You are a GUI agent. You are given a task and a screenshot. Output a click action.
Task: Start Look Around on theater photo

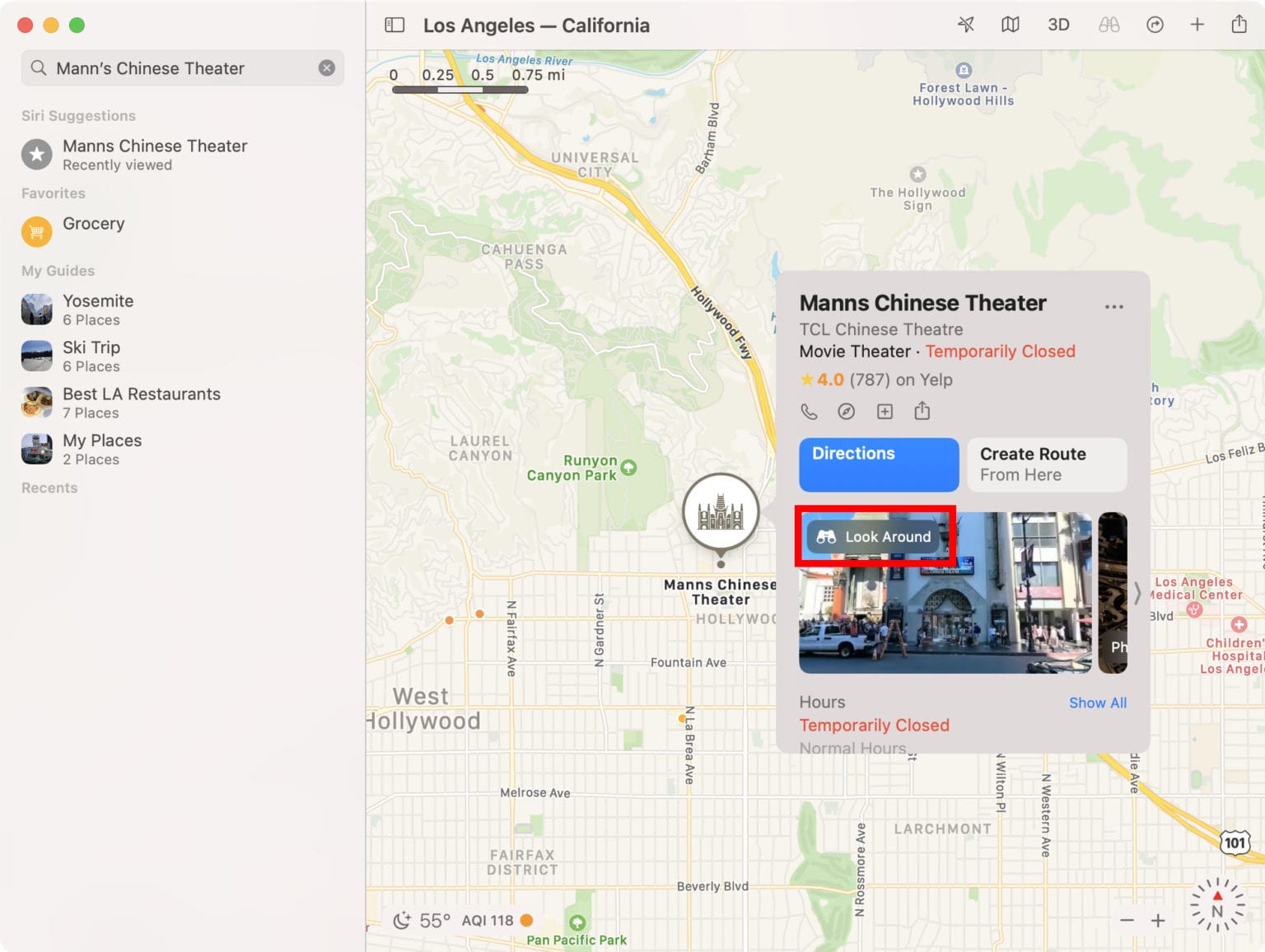pyautogui.click(x=874, y=537)
